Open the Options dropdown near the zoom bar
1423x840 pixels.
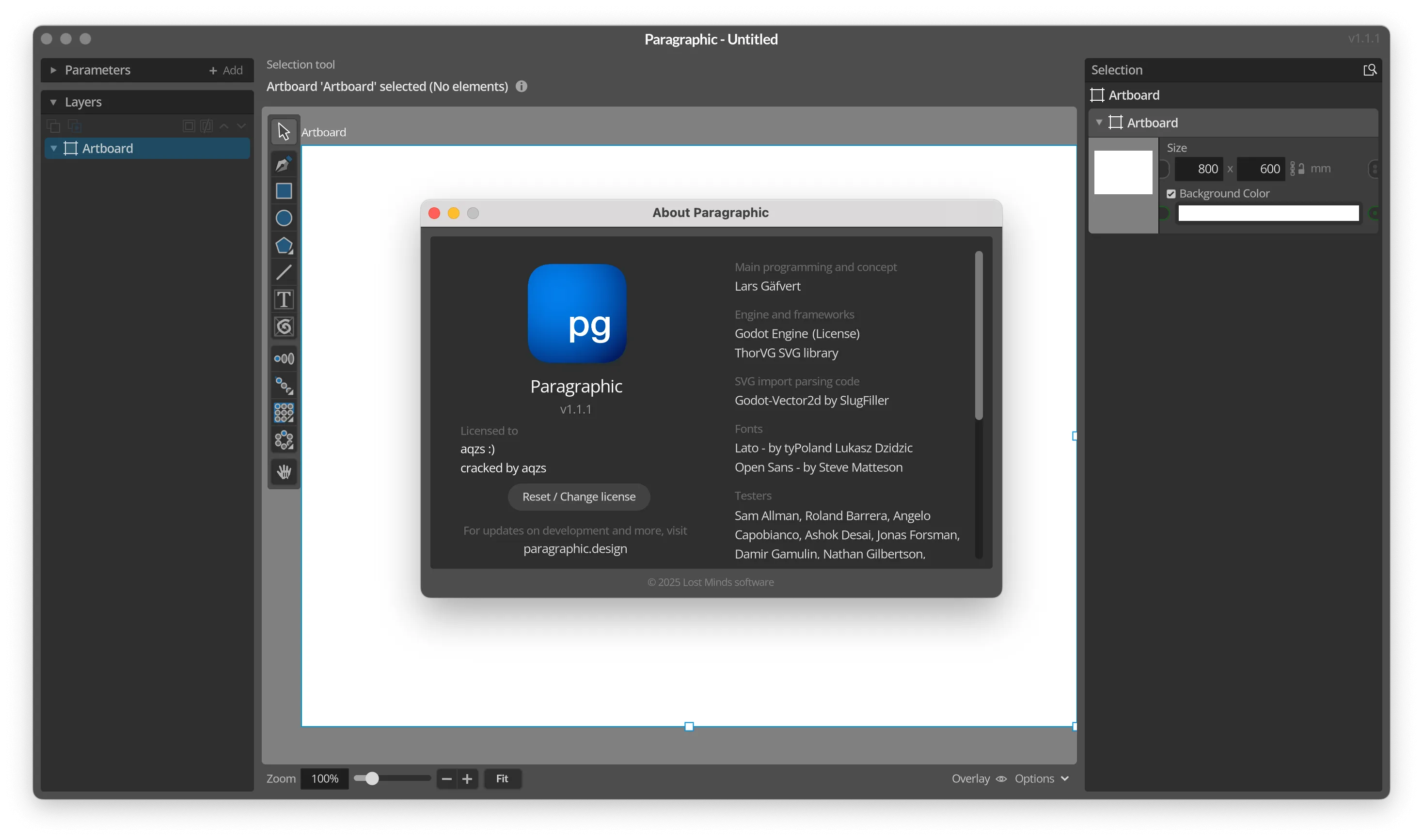pyautogui.click(x=1042, y=779)
